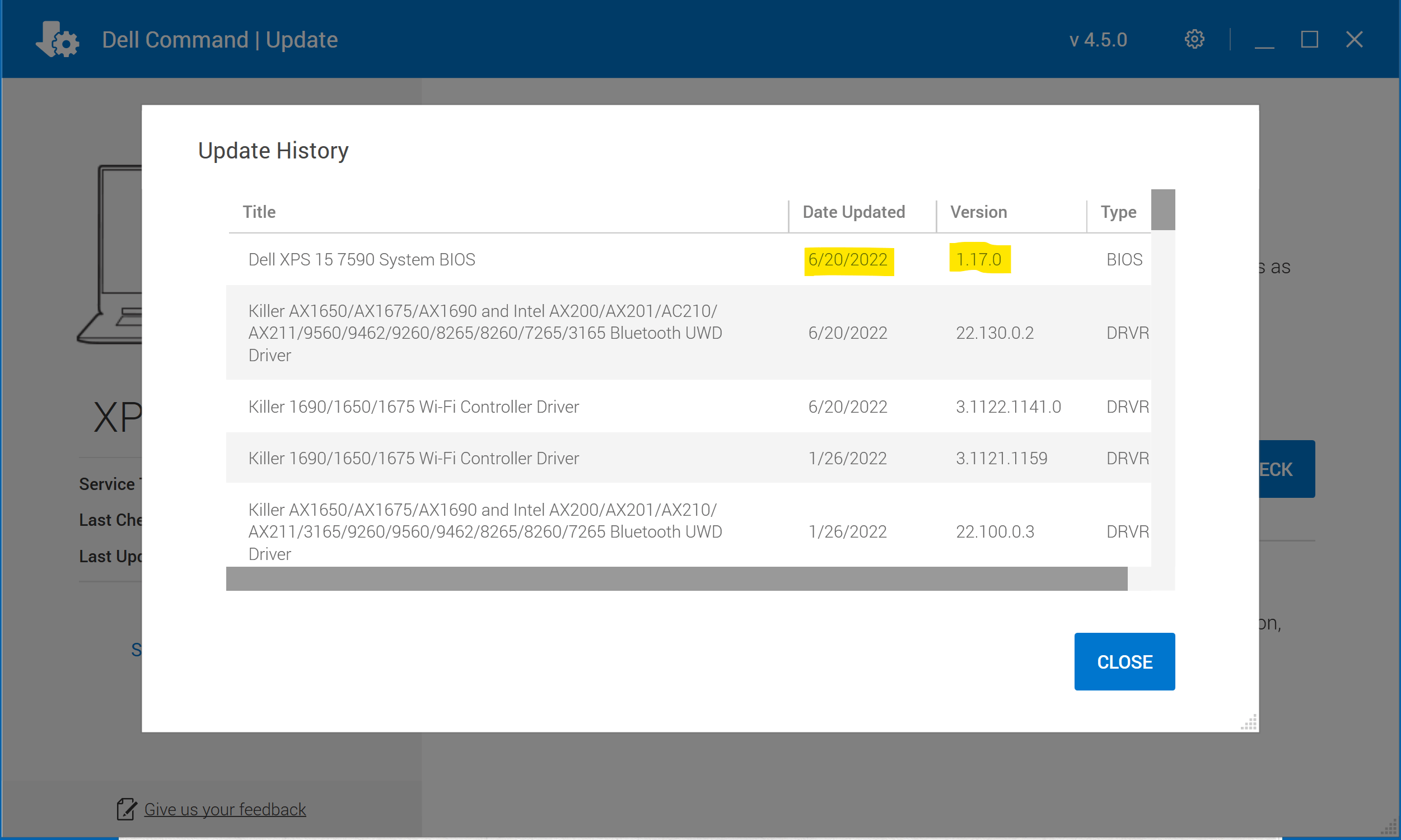Click the feedback pencil icon

[x=126, y=809]
